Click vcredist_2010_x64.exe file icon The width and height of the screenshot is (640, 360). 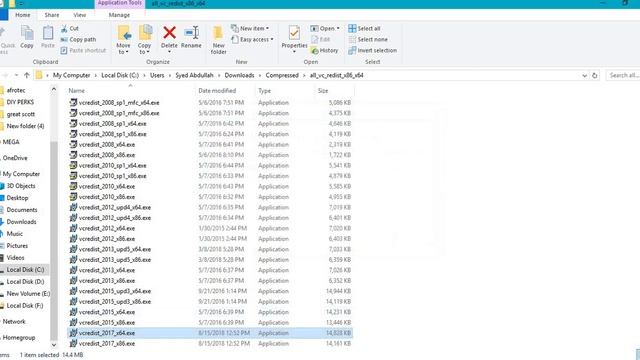click(73, 186)
